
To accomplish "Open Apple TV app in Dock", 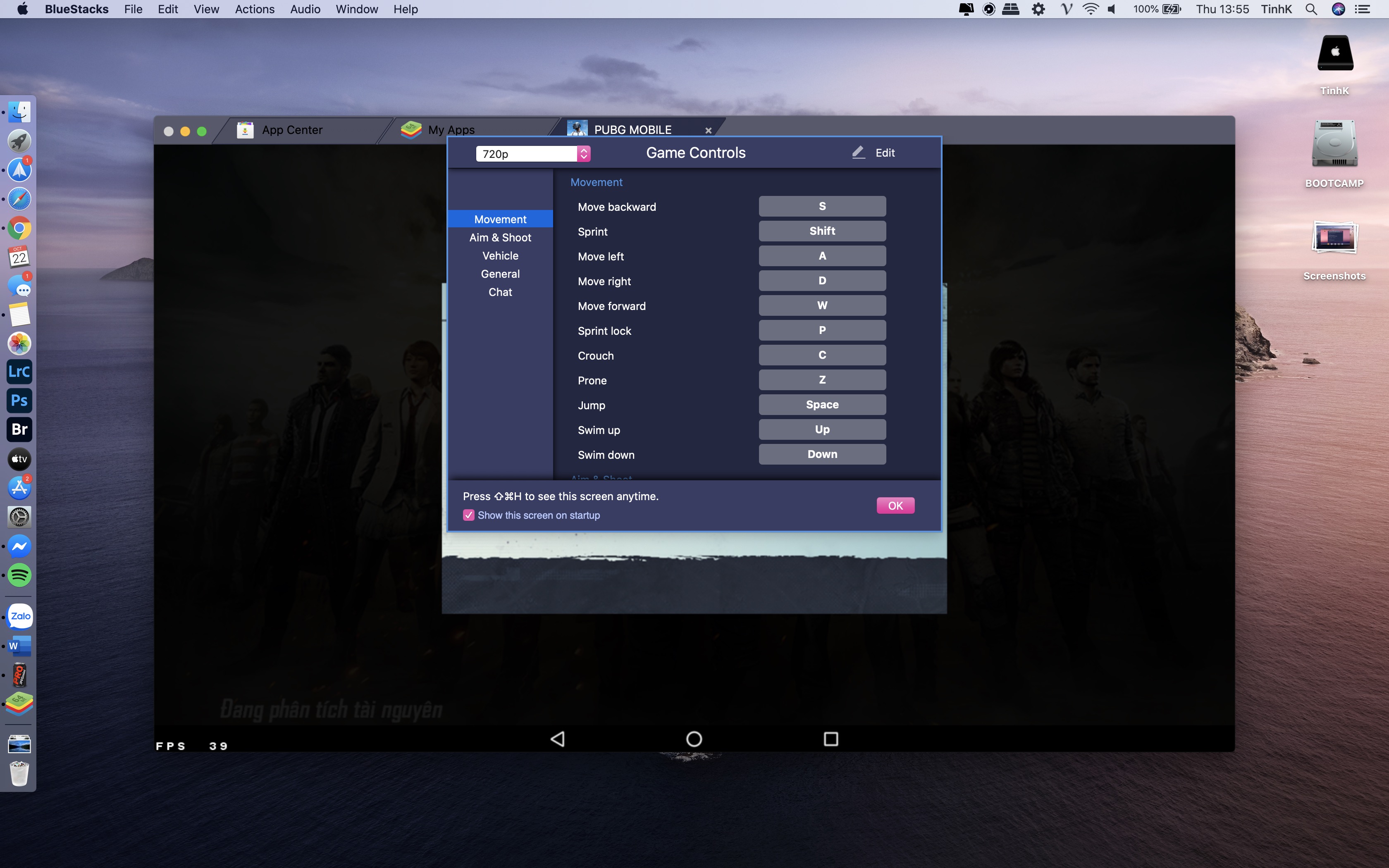I will pos(19,459).
